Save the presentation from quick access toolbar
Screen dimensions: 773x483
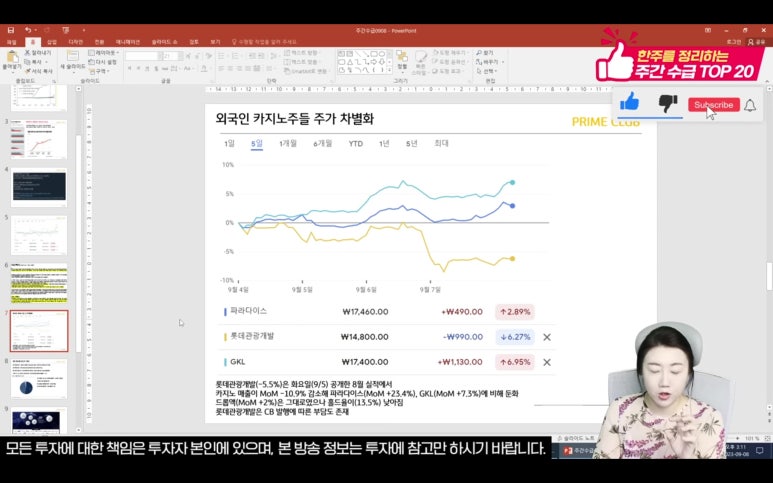[10, 31]
